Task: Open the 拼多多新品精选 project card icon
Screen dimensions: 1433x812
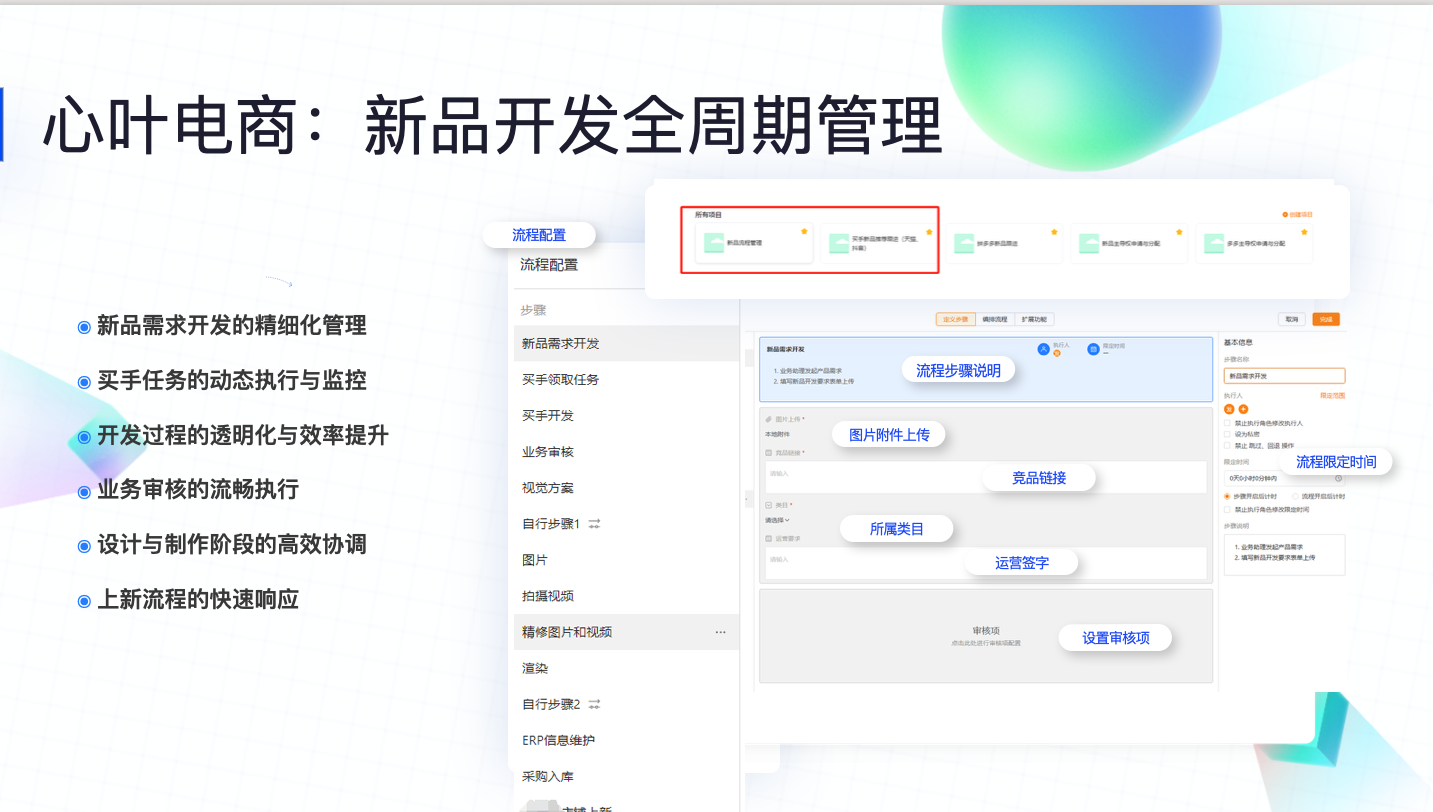Action: coord(964,243)
